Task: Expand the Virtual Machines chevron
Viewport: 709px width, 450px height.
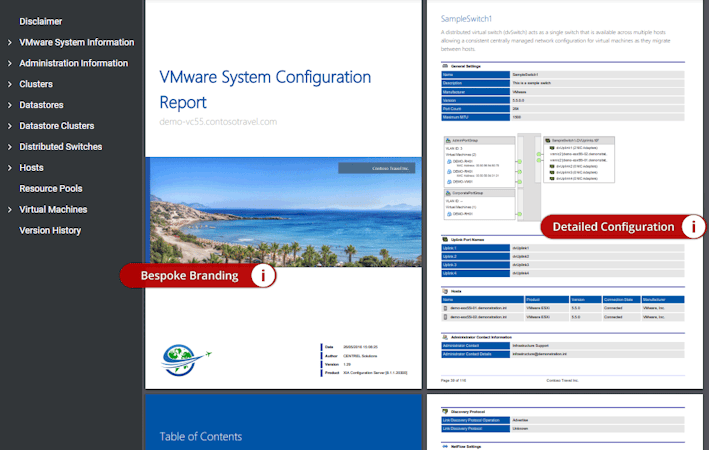Action: pos(9,209)
